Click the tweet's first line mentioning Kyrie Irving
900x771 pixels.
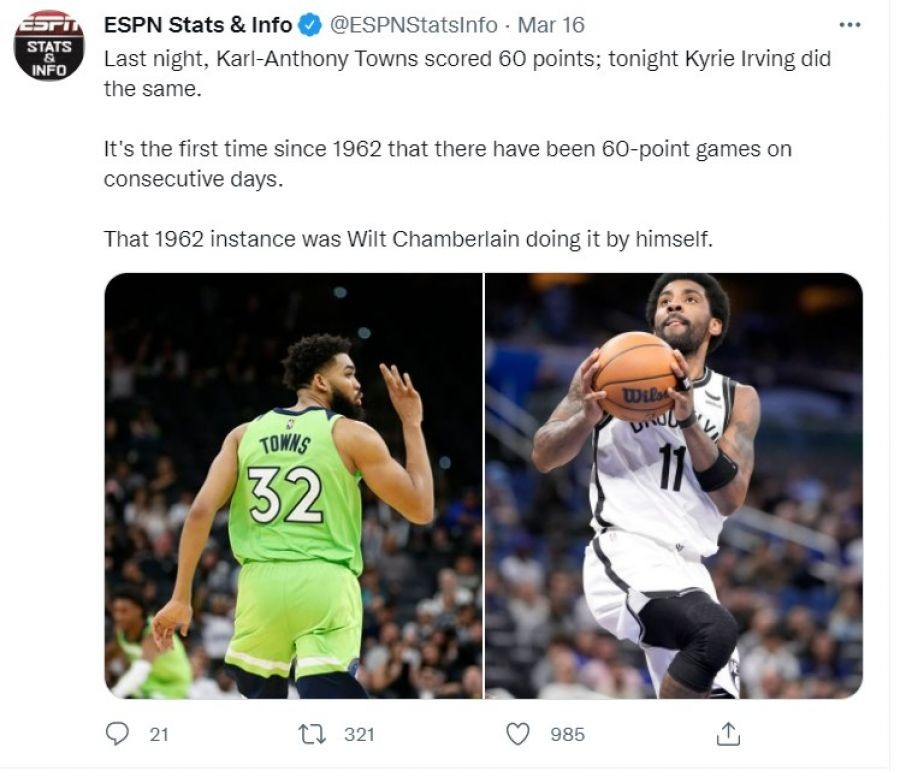point(467,59)
